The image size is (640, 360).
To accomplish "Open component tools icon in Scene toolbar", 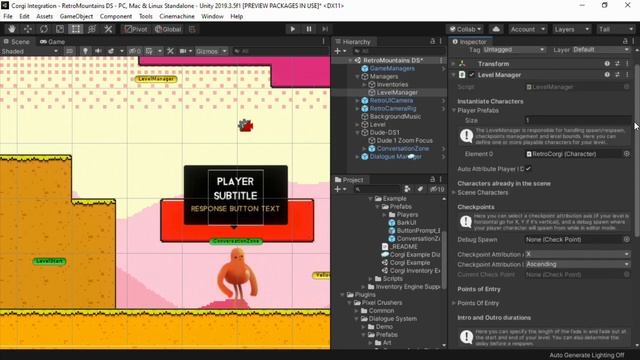I will point(171,51).
